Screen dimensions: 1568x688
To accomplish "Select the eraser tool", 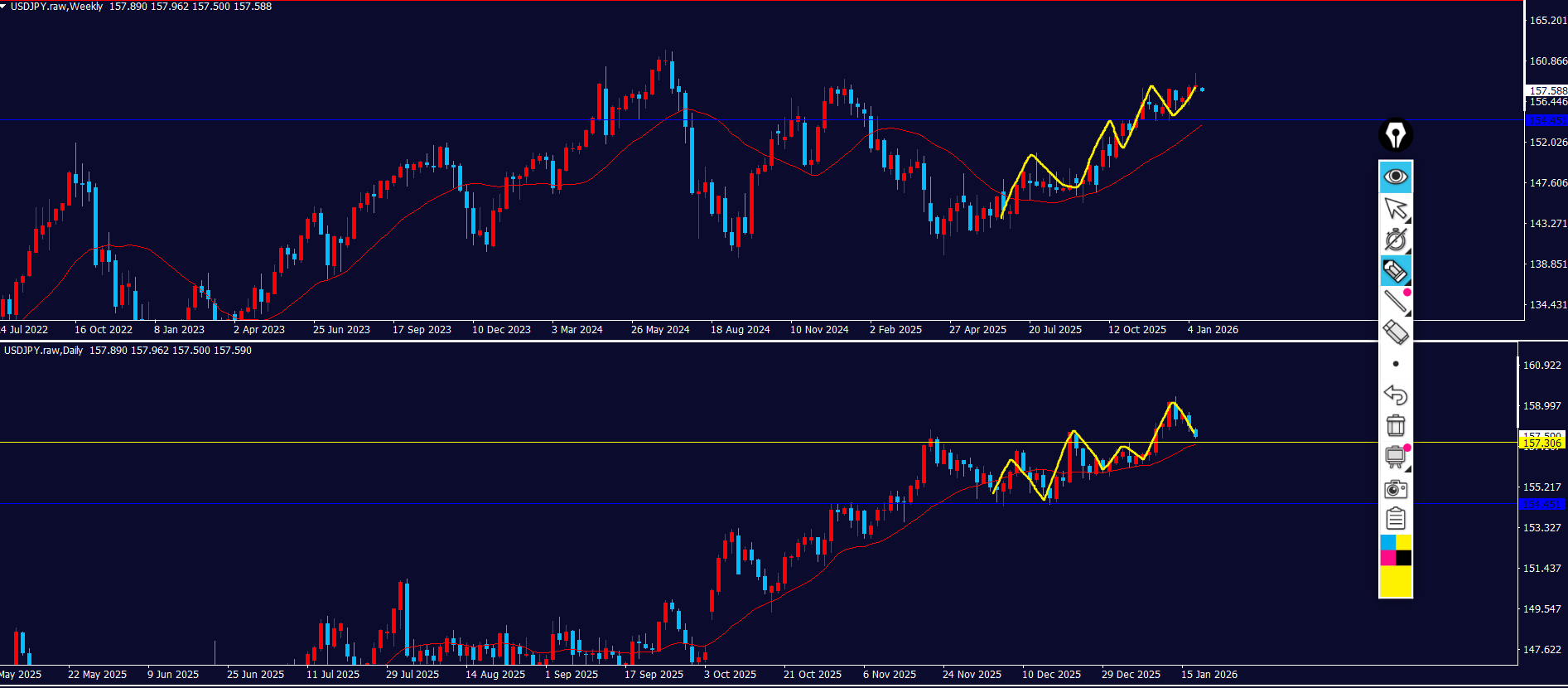I will [x=1396, y=332].
